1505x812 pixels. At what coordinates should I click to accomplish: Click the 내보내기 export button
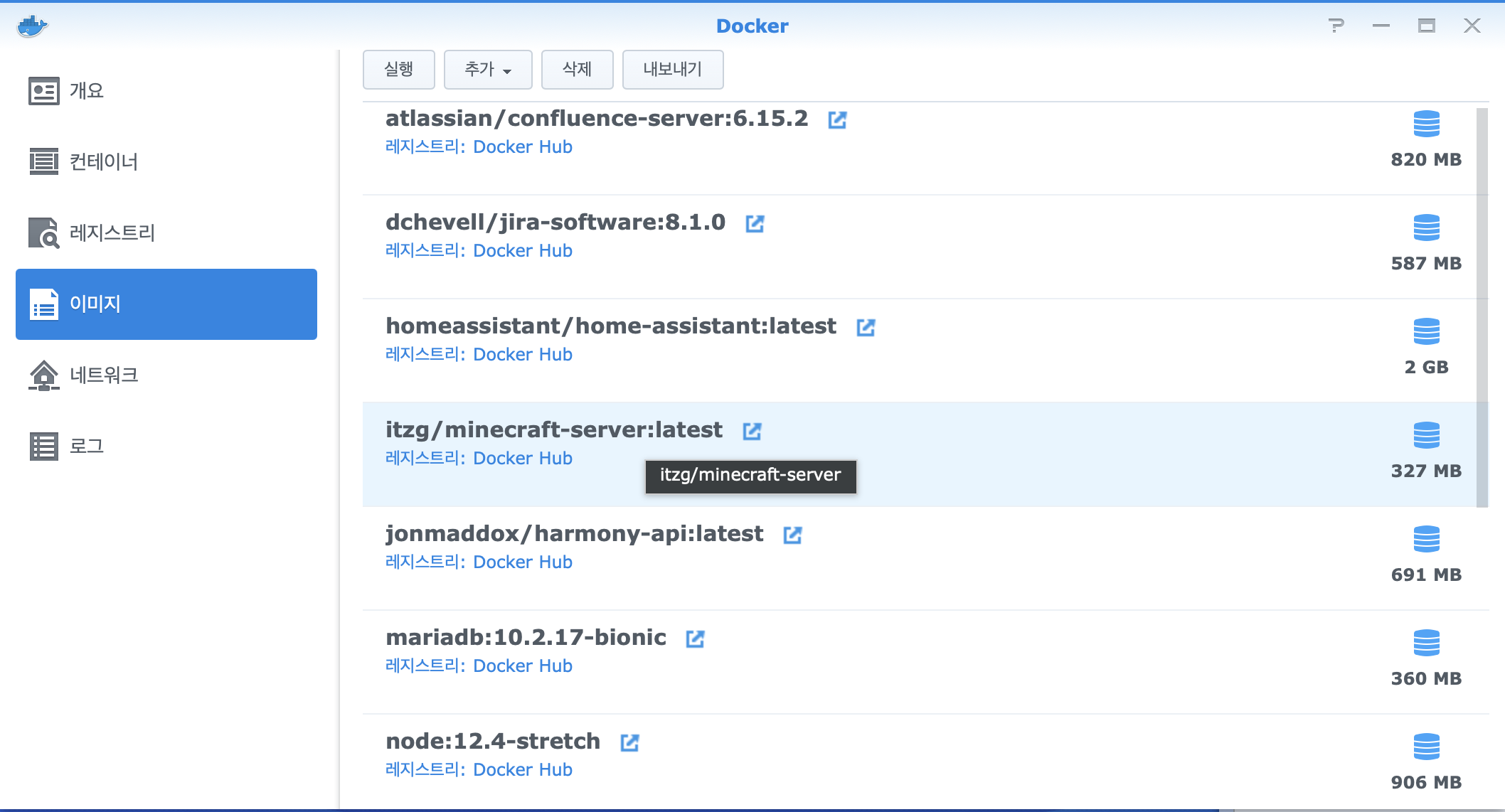[x=672, y=70]
